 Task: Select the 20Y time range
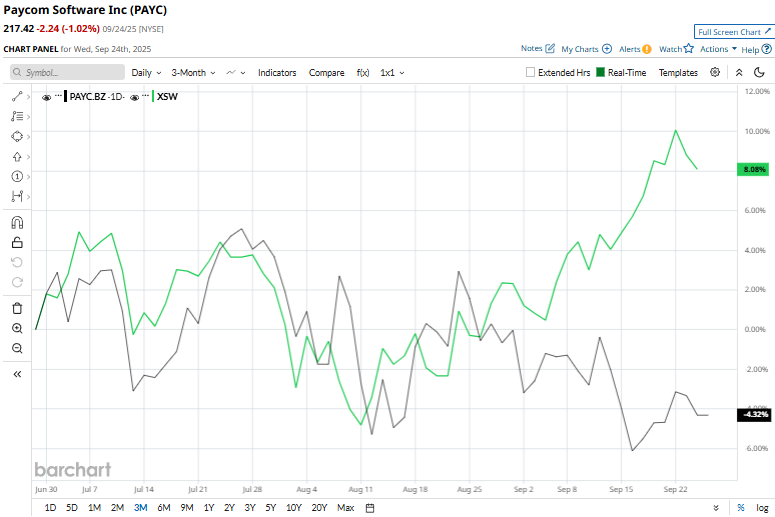(x=319, y=508)
